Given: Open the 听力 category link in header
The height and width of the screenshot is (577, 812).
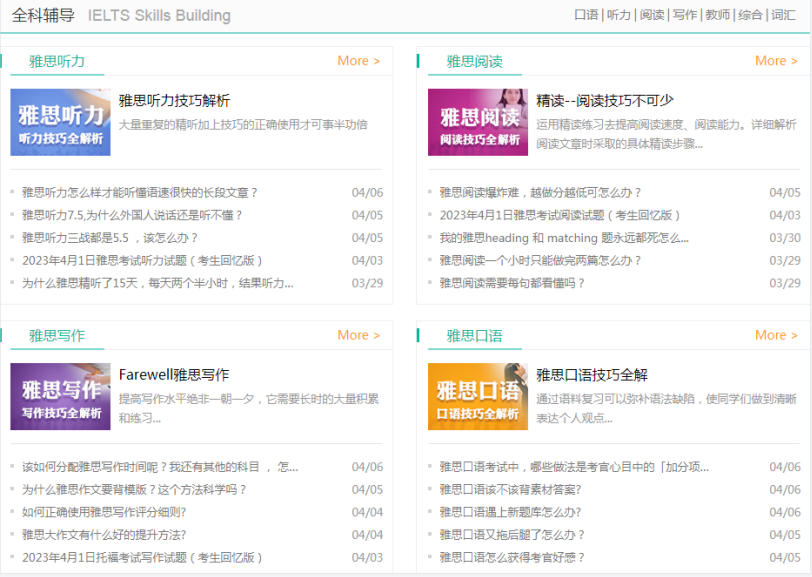Looking at the screenshot, I should (x=619, y=15).
